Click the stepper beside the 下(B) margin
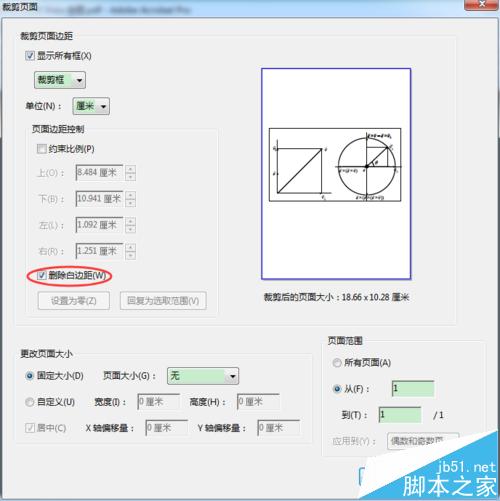Screen dimensions: 500x501 (x=130, y=199)
